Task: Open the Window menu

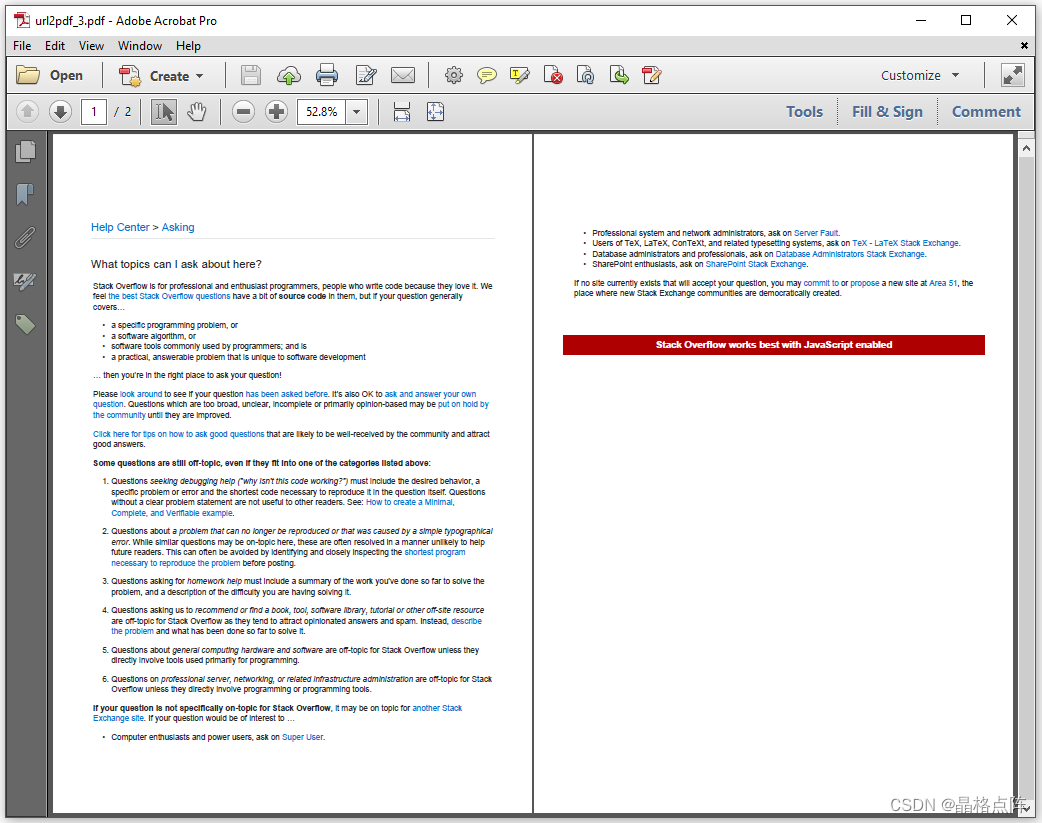Action: (x=140, y=46)
